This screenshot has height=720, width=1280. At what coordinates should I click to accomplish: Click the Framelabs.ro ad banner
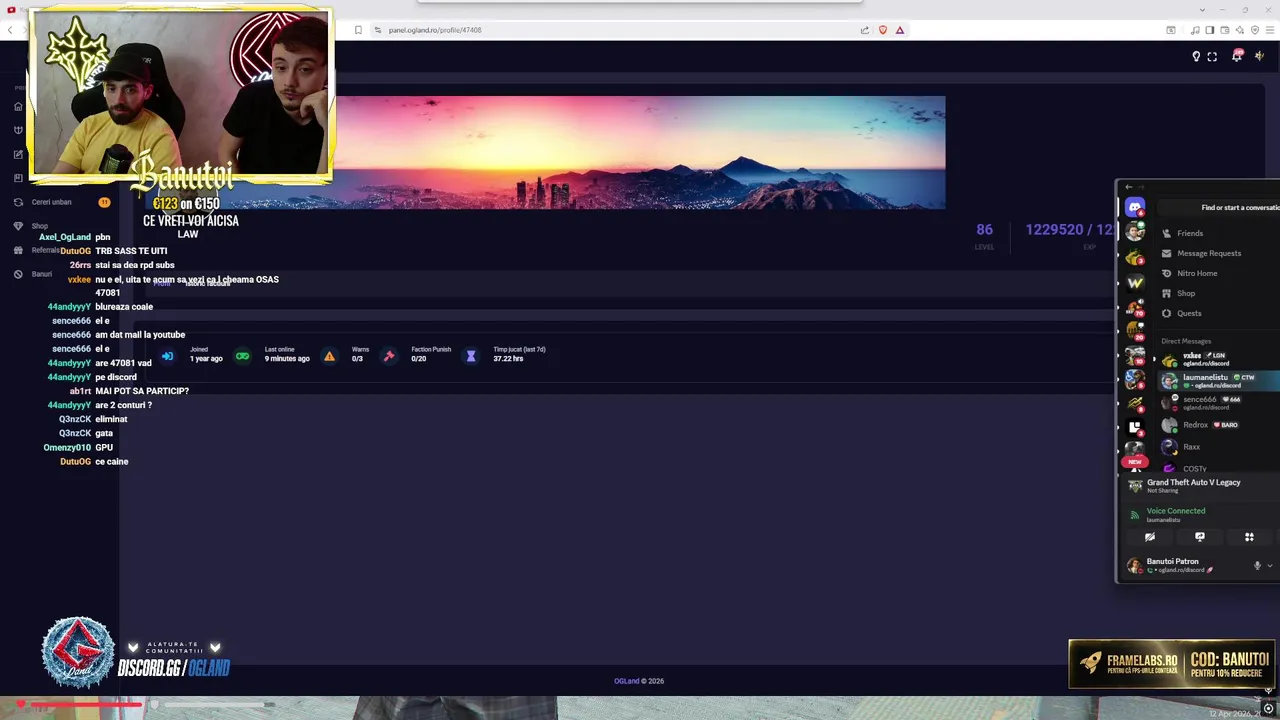[x=1172, y=664]
